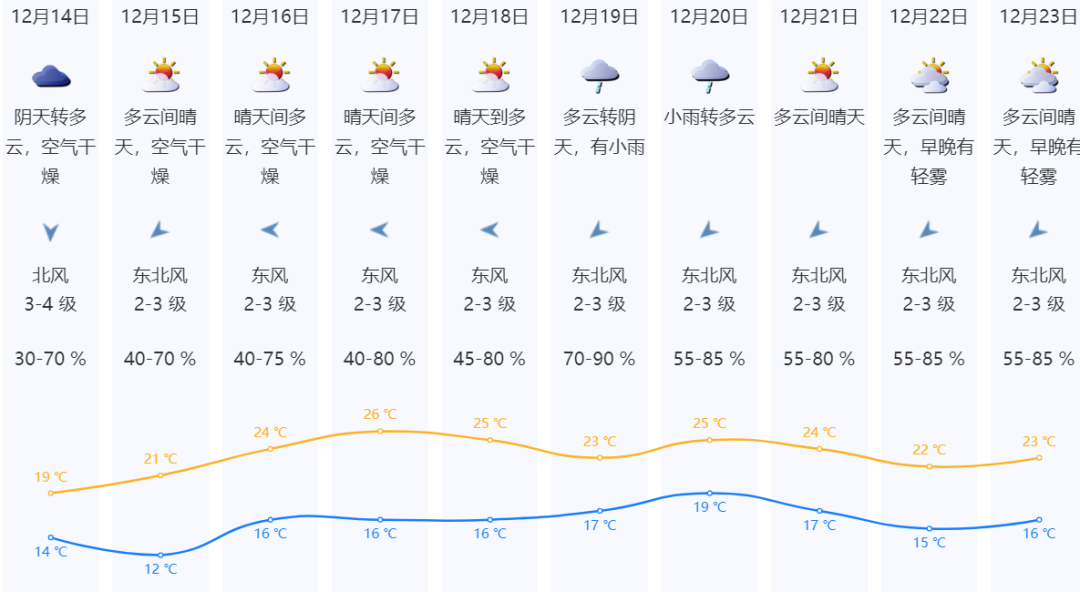Select the 12月23日 date header

click(x=1038, y=16)
